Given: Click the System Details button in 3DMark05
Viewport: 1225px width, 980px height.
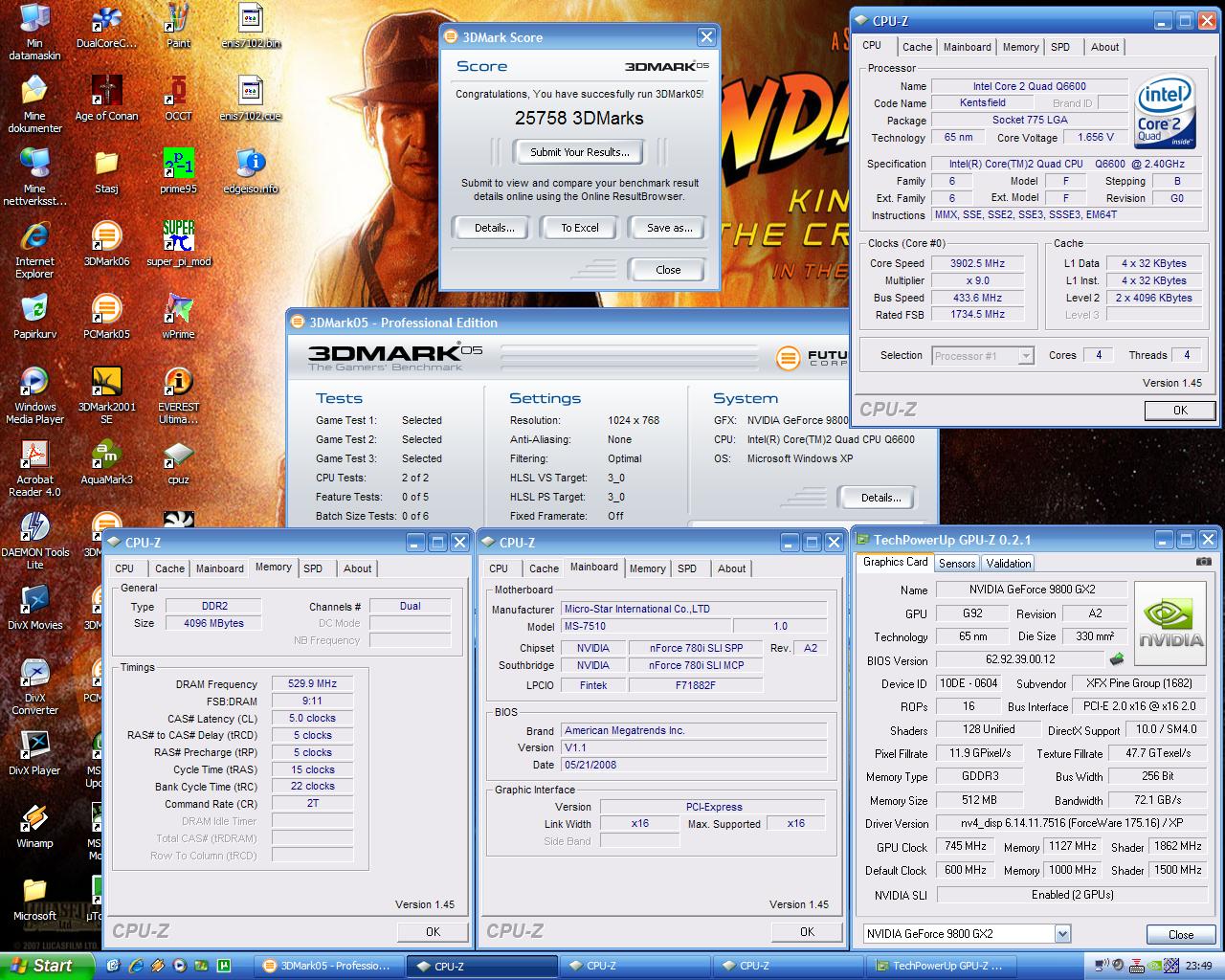Looking at the screenshot, I should point(880,498).
